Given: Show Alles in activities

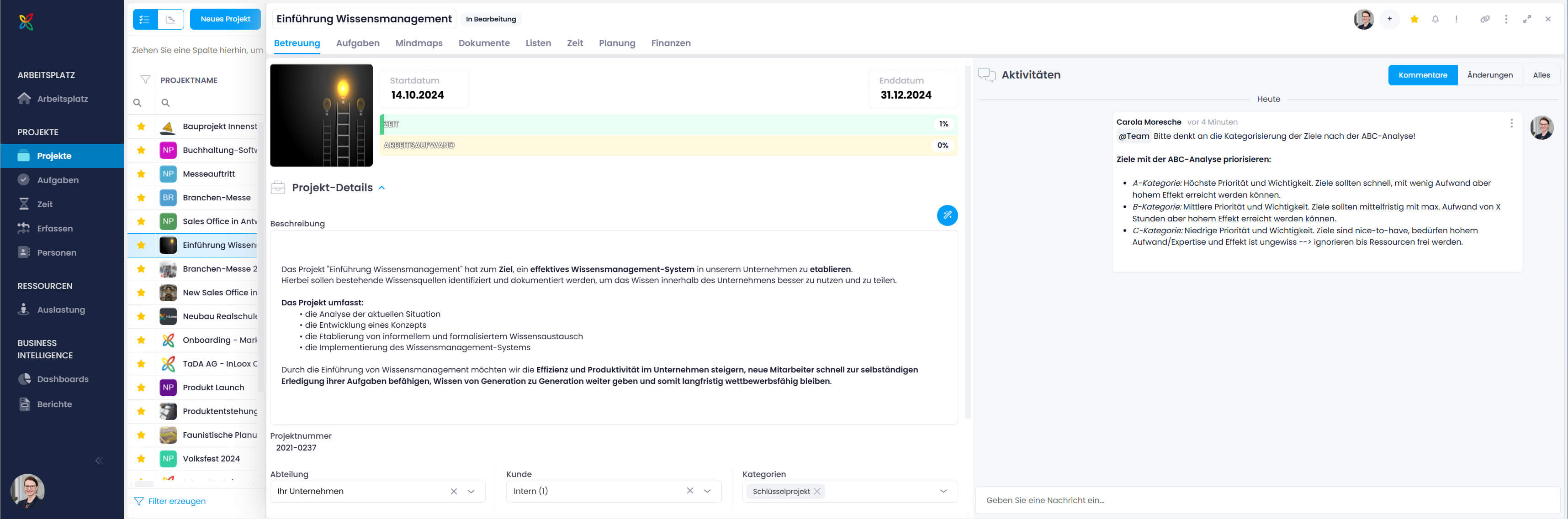Looking at the screenshot, I should click(x=1541, y=75).
